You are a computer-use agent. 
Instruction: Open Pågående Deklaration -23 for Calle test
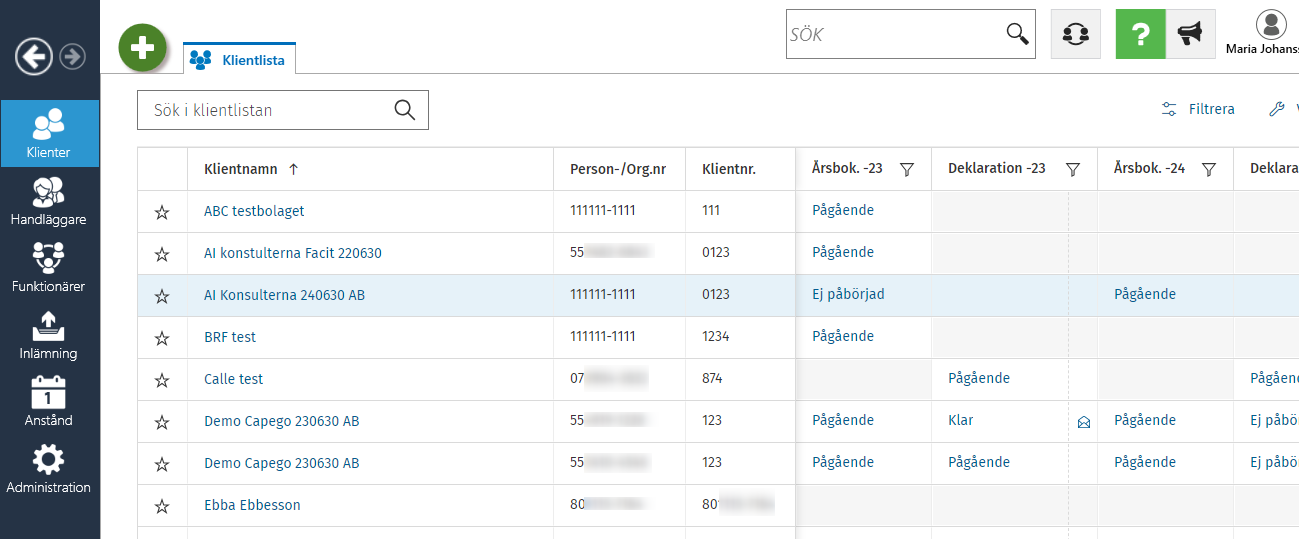click(979, 378)
